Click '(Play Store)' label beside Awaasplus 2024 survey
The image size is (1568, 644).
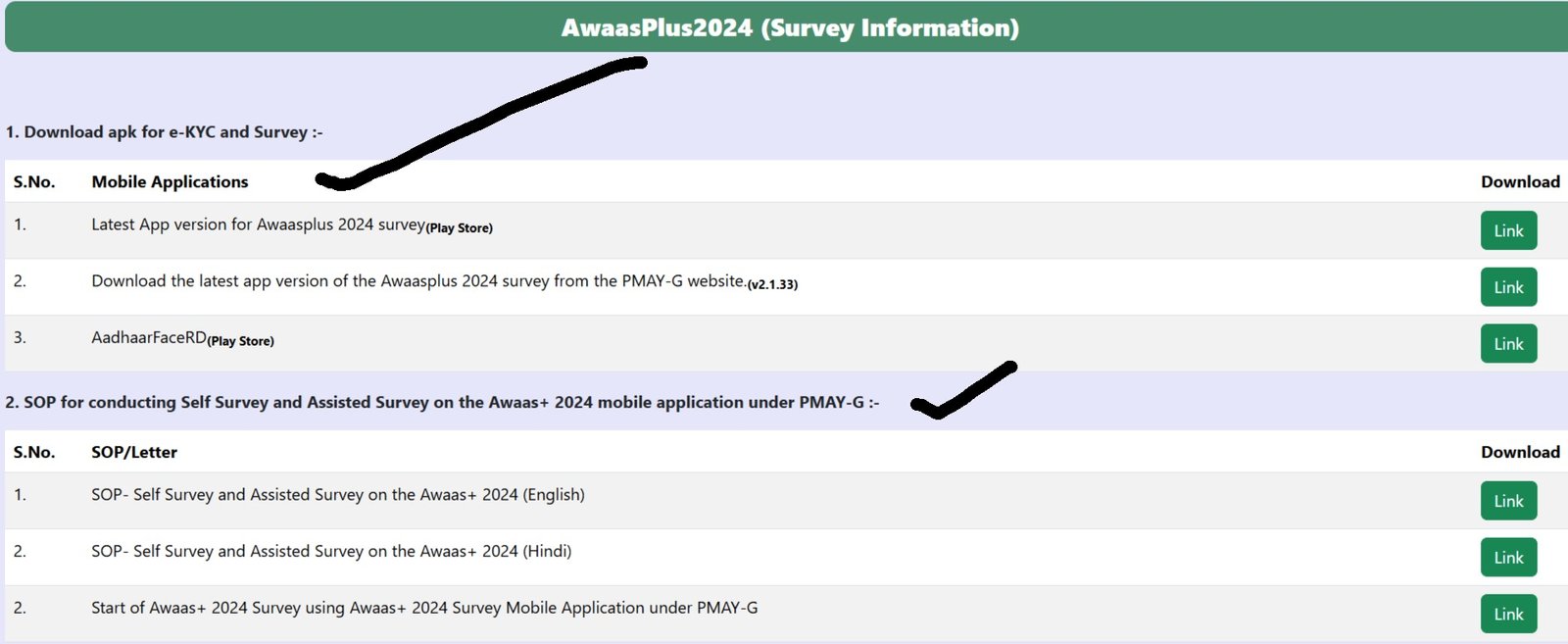460,228
